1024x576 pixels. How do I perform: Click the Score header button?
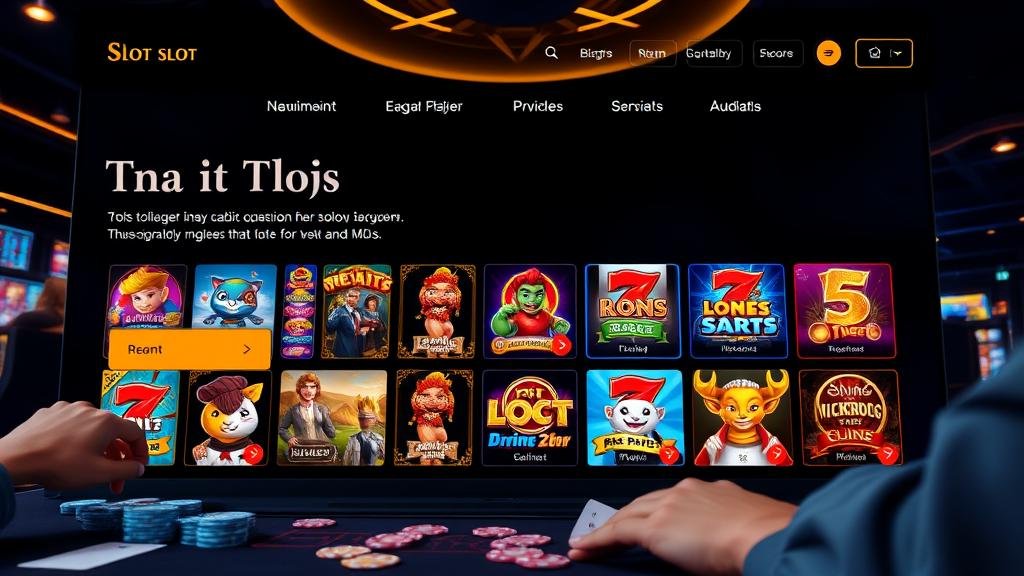(776, 54)
